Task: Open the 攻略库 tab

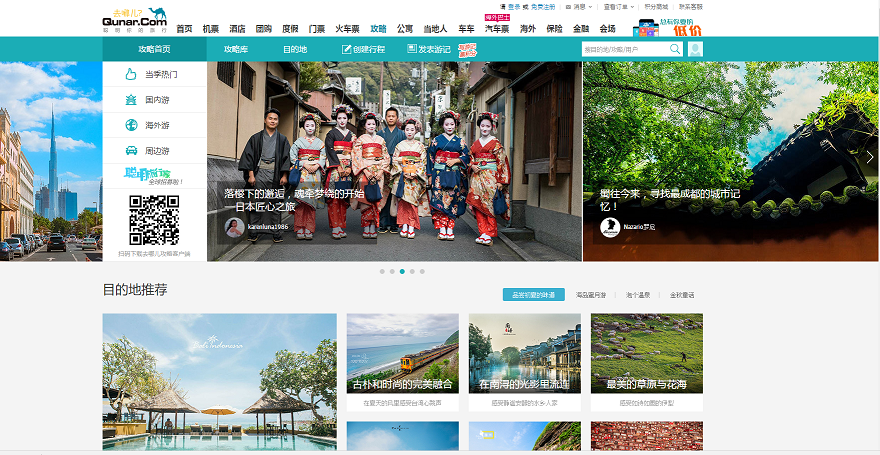Action: click(236, 49)
